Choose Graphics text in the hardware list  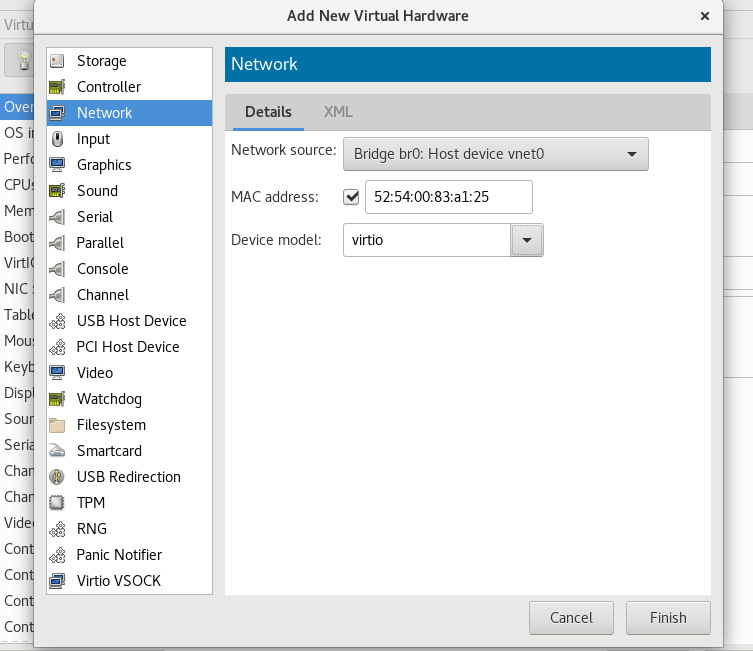click(x=104, y=165)
